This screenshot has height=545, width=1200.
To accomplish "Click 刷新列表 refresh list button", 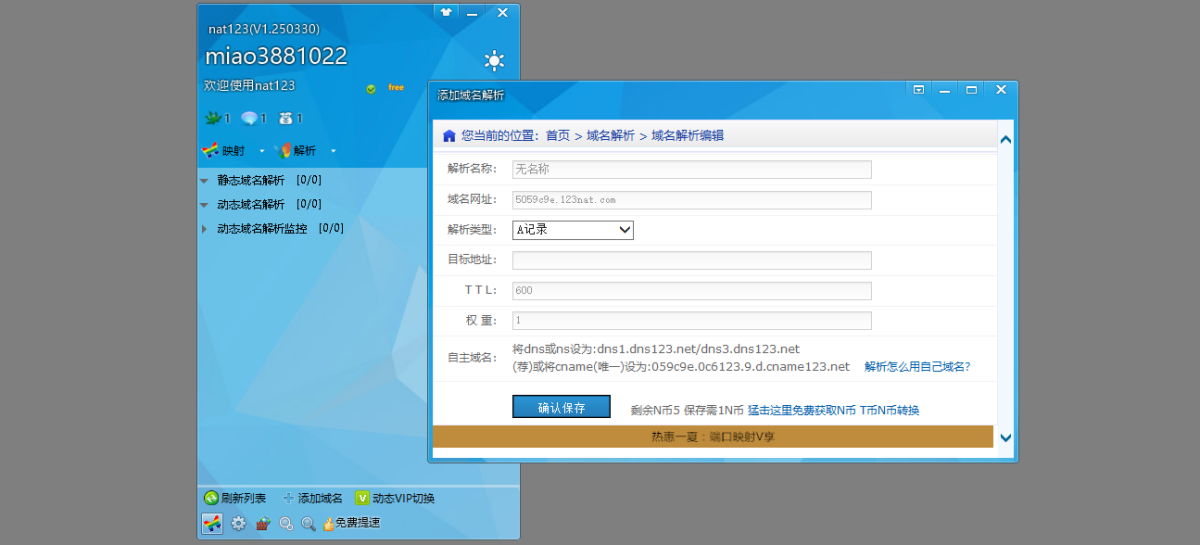I will (235, 498).
